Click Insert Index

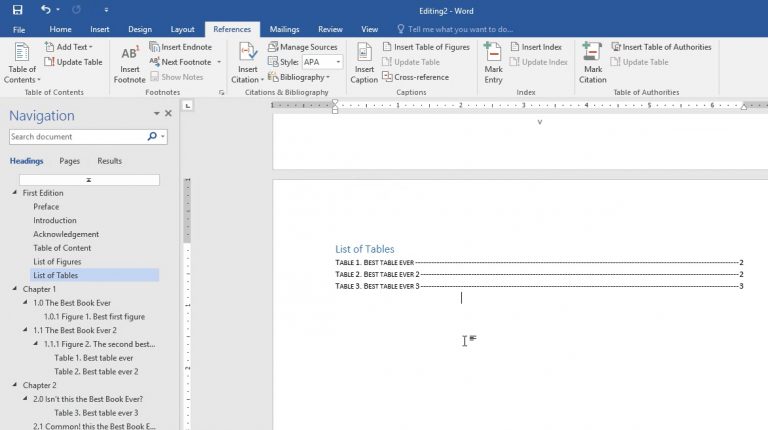[536, 47]
